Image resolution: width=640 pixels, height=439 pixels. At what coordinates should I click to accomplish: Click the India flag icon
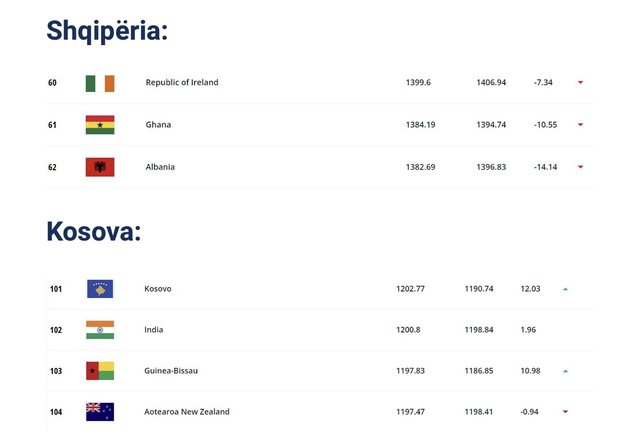pos(100,330)
